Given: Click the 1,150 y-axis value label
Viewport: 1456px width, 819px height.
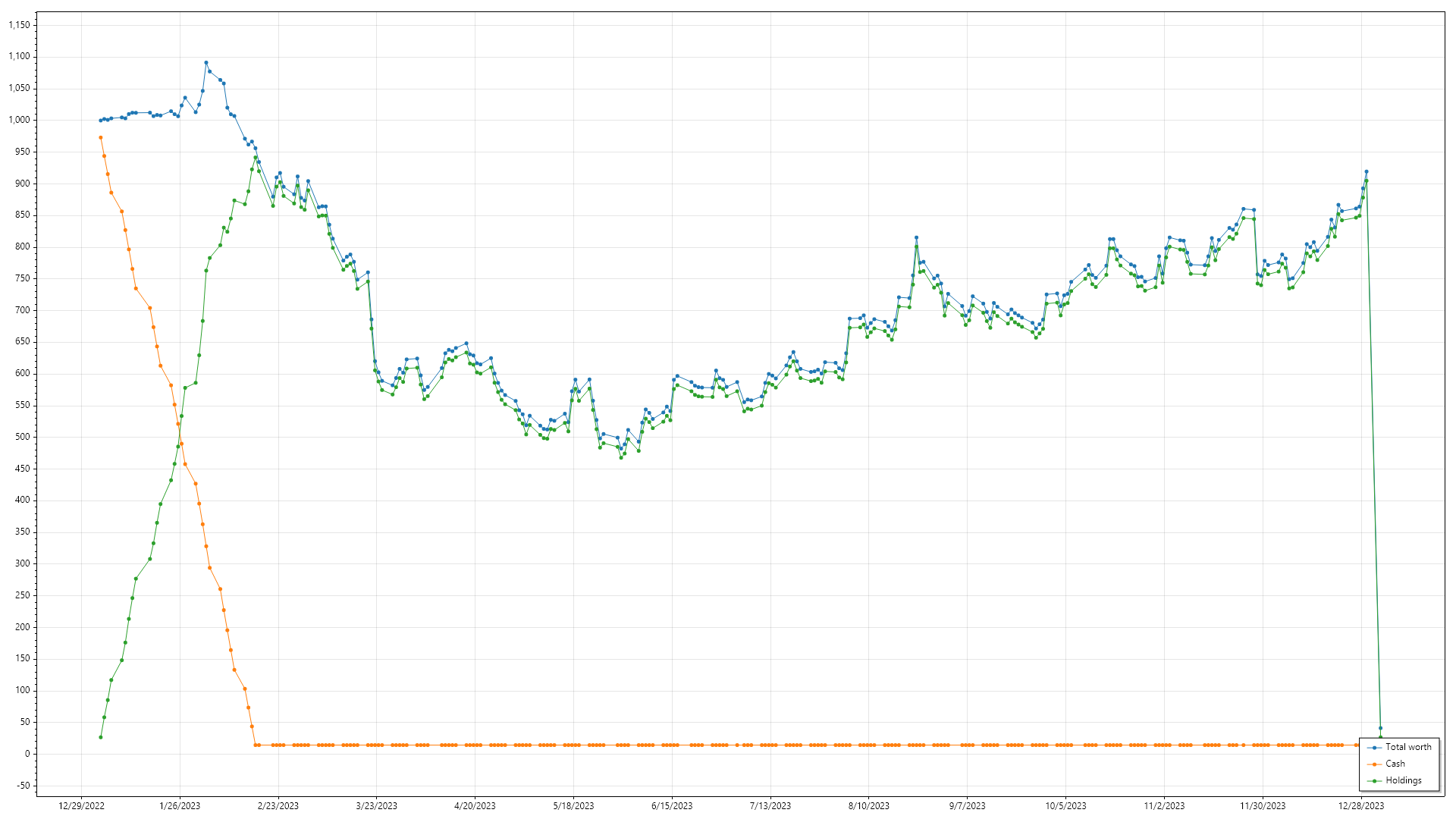Looking at the screenshot, I should pyautogui.click(x=20, y=25).
